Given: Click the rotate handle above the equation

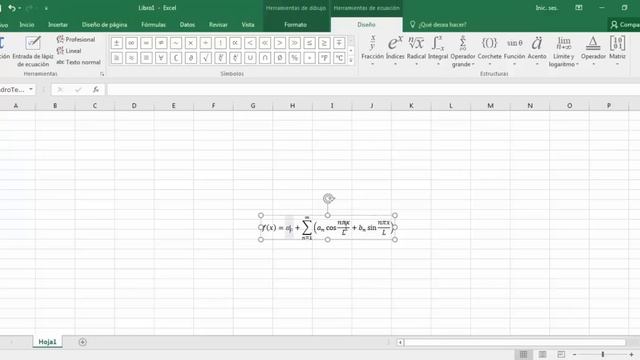Looking at the screenshot, I should 328,198.
